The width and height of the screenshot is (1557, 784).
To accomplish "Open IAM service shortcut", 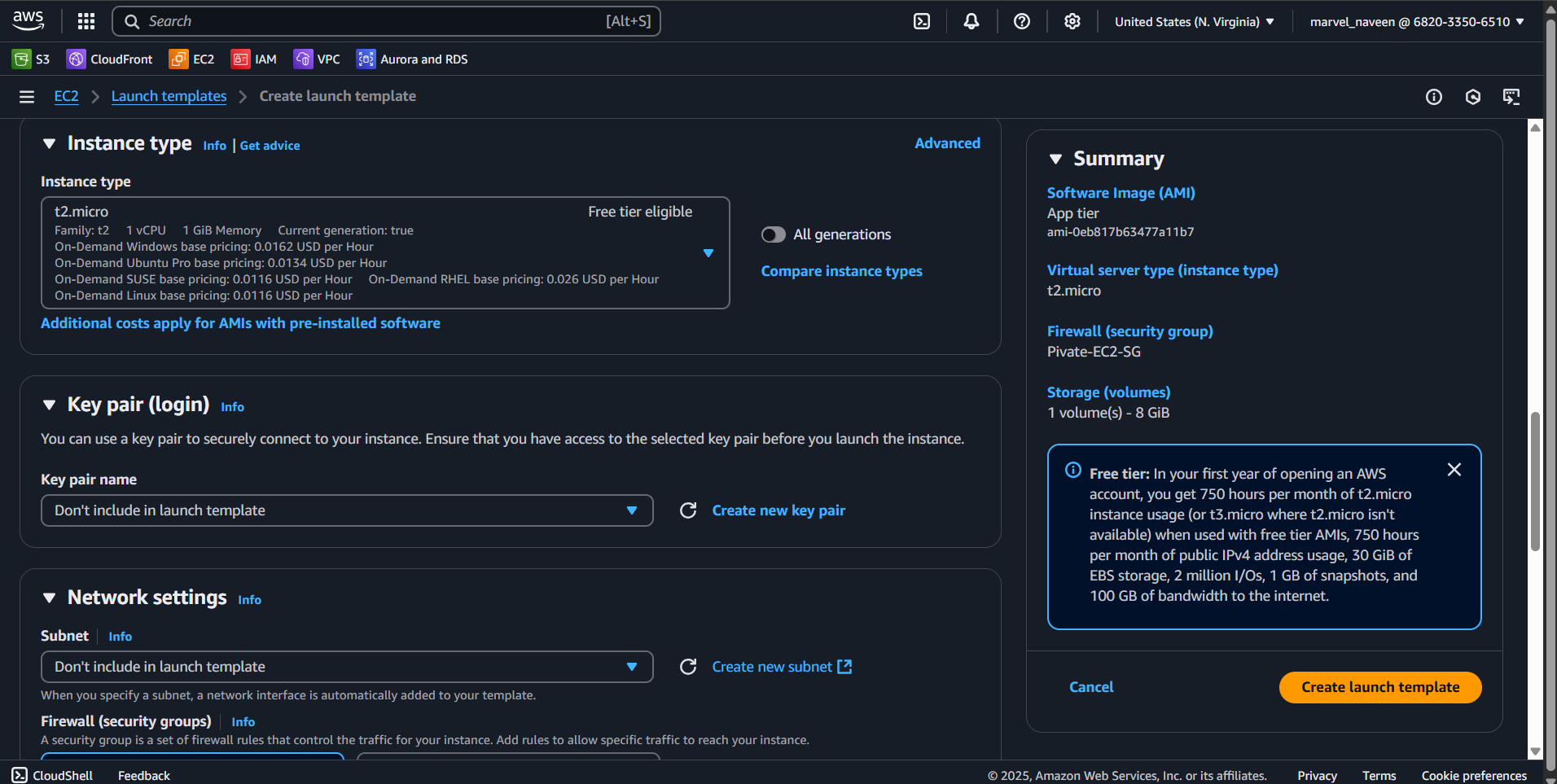I will (x=254, y=59).
